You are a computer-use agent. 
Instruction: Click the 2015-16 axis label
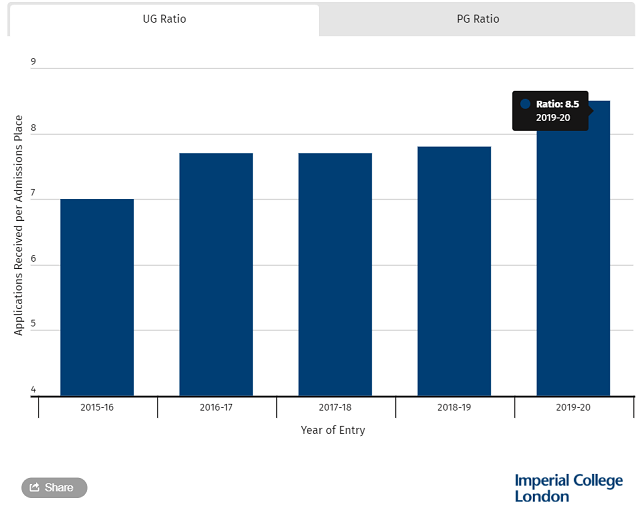[97, 407]
